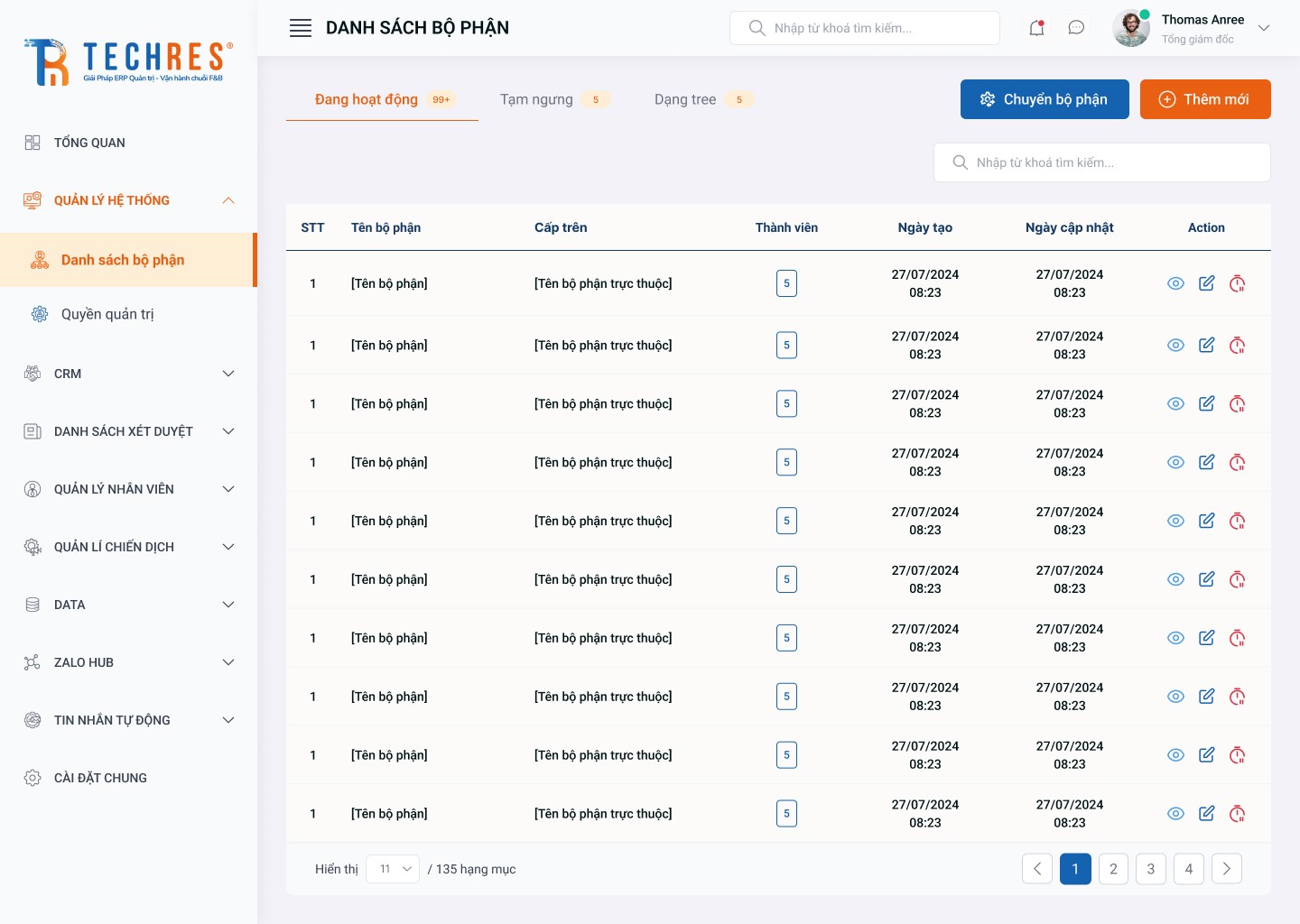1300x924 pixels.
Task: Click the eye icon in second row
Action: (x=1175, y=345)
